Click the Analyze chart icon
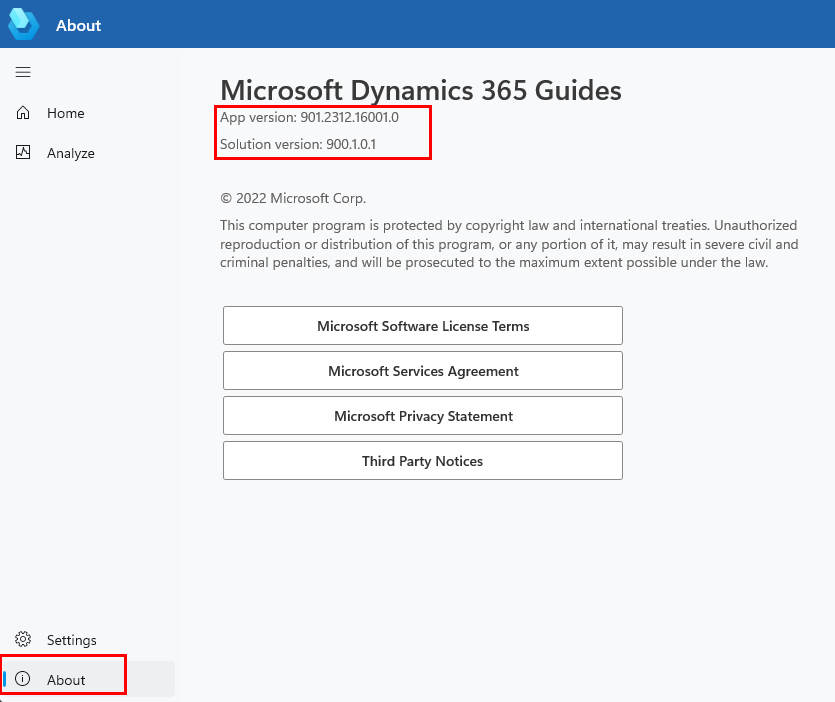The height and width of the screenshot is (702, 835). pyautogui.click(x=23, y=153)
